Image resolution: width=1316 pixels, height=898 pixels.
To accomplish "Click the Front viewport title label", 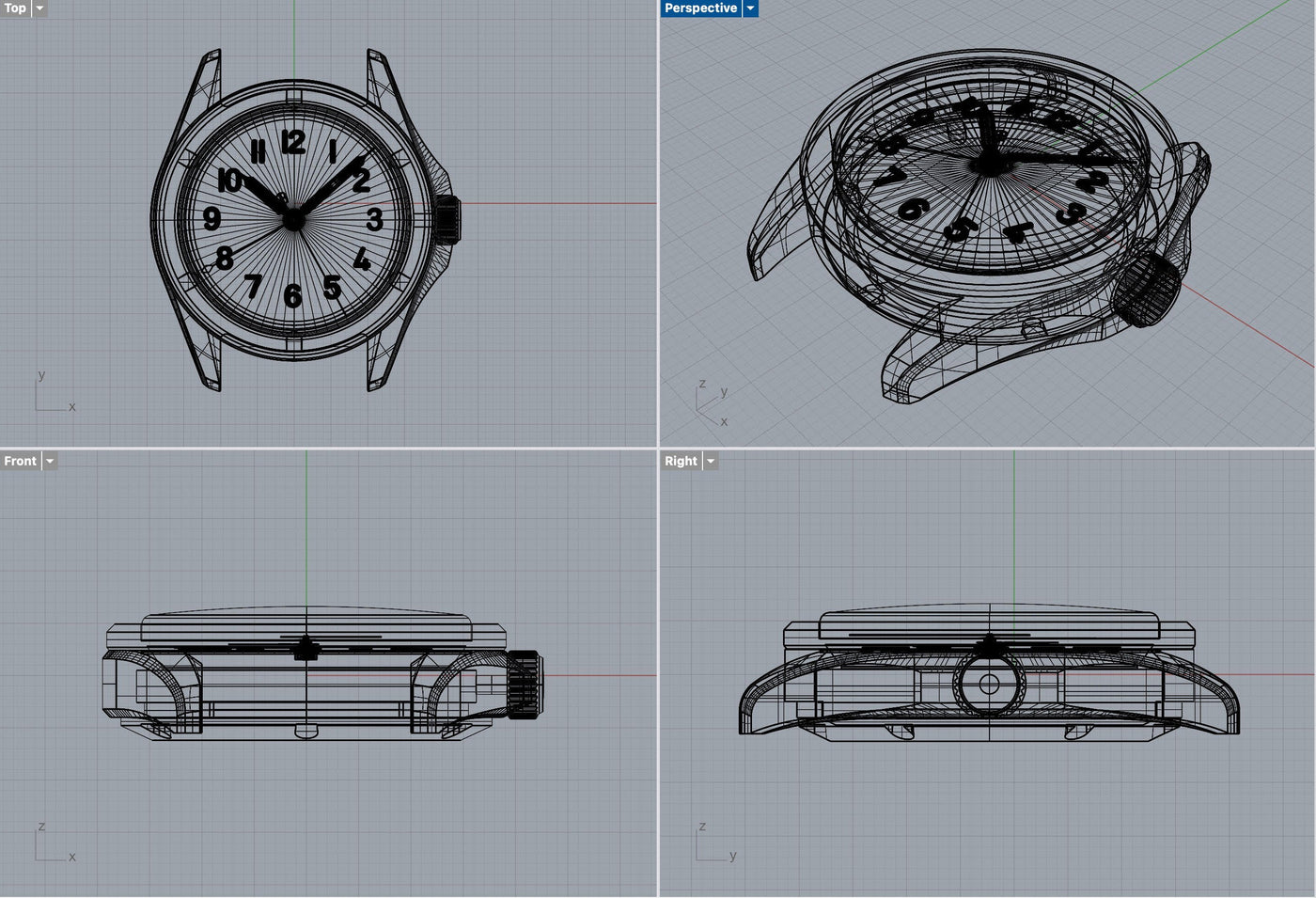I will tap(20, 461).
